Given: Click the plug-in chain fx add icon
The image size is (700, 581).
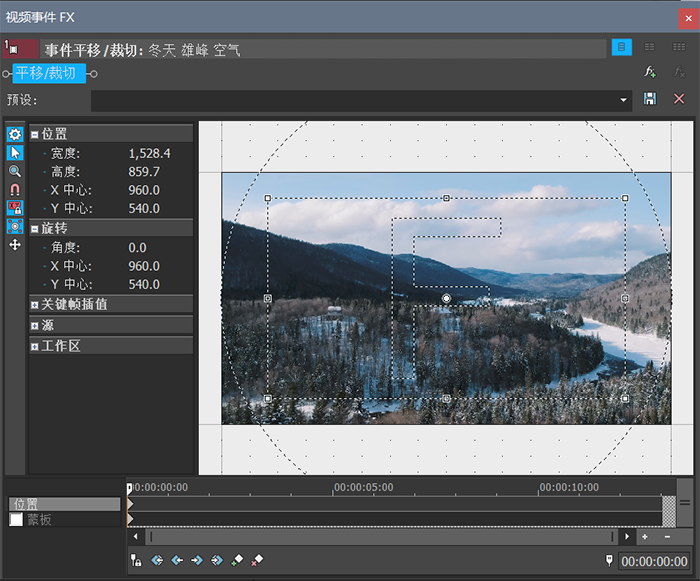Looking at the screenshot, I should [650, 72].
